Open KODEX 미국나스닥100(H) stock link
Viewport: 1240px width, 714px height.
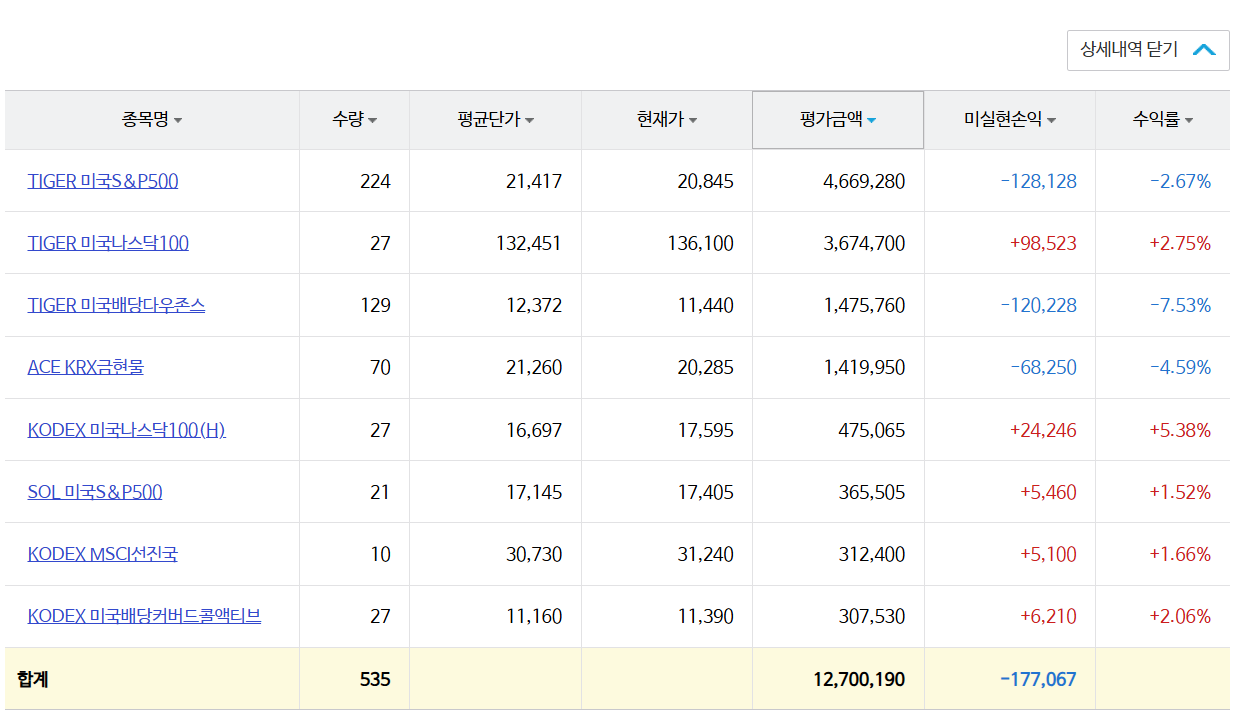(126, 430)
